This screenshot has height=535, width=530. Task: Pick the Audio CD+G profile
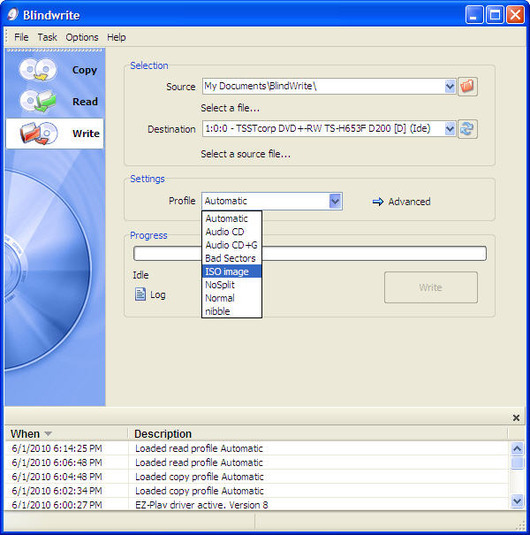click(x=232, y=245)
